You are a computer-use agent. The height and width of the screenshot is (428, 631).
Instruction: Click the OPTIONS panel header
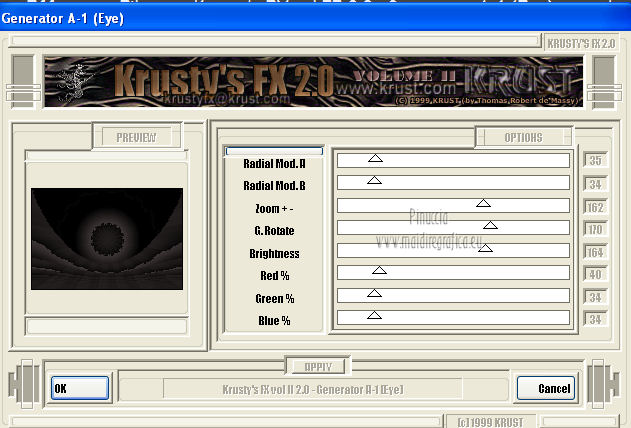(x=523, y=138)
